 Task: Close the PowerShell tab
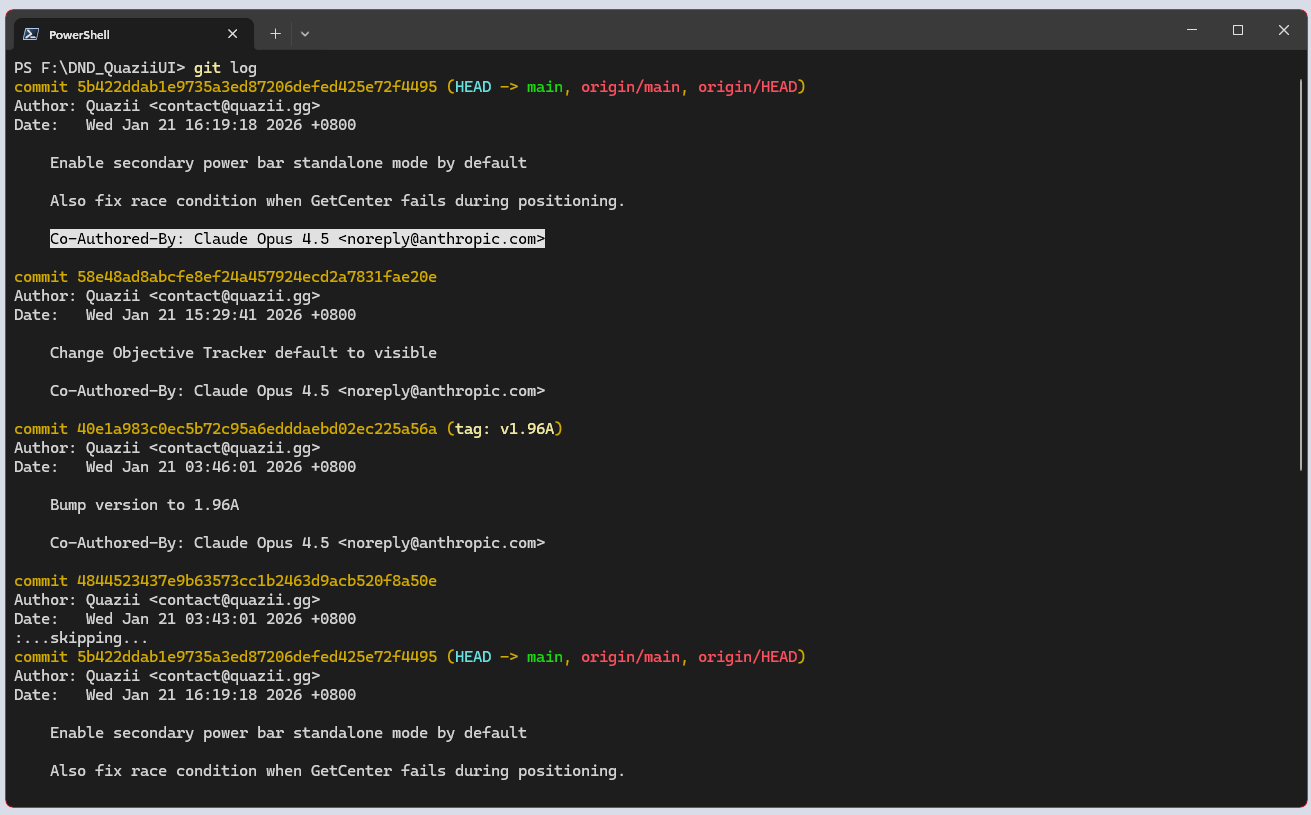232,34
